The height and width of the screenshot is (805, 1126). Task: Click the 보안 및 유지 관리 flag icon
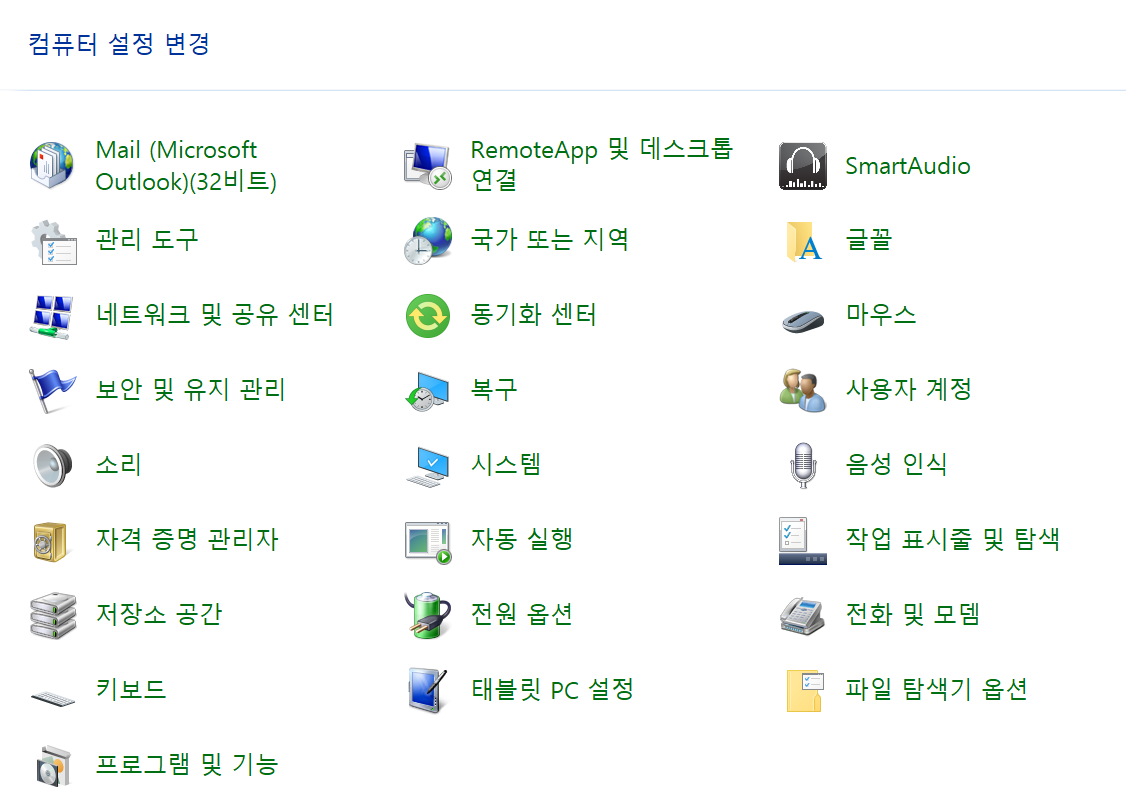tap(52, 390)
